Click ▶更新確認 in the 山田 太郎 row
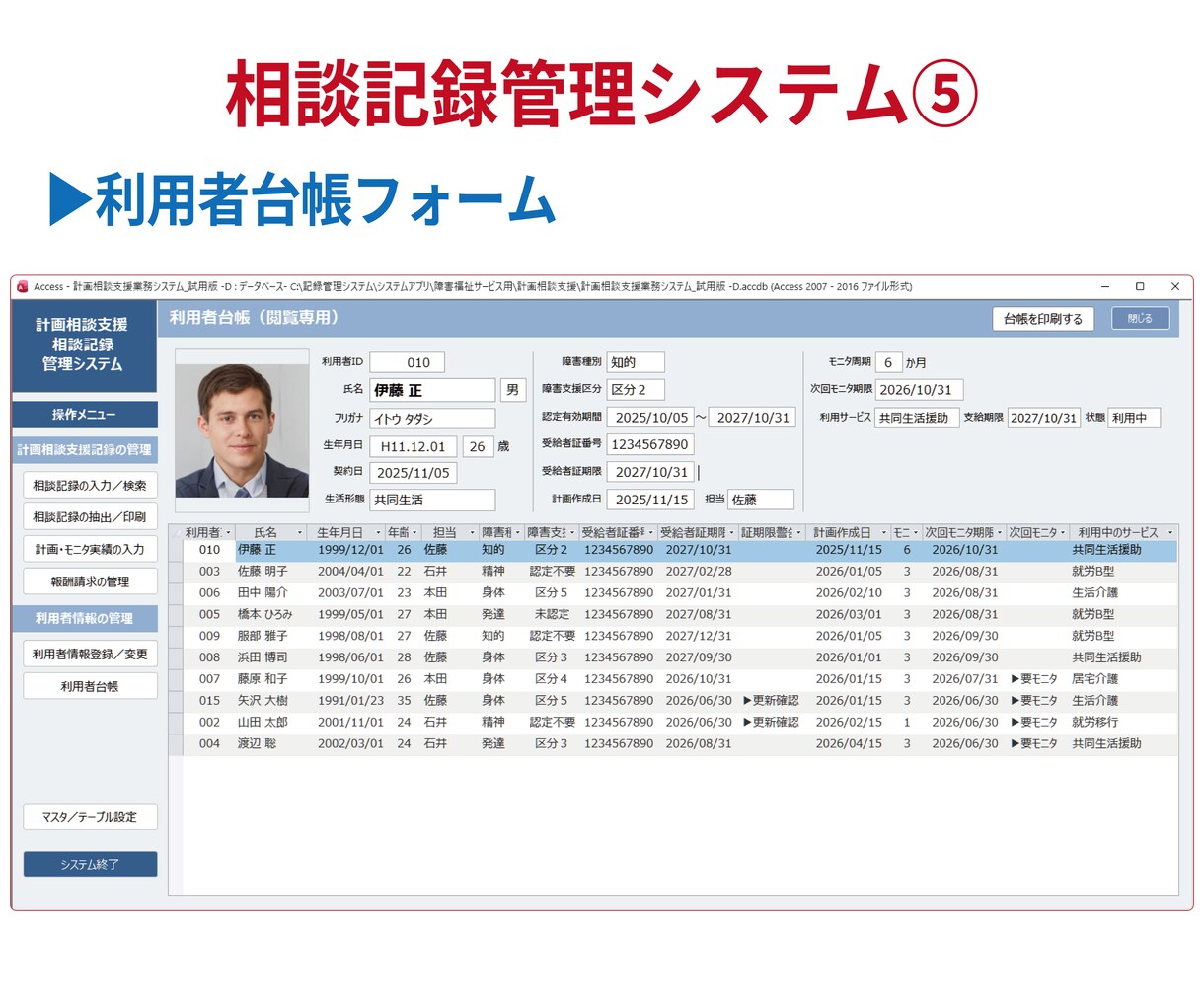1204x1004 pixels. click(x=771, y=723)
